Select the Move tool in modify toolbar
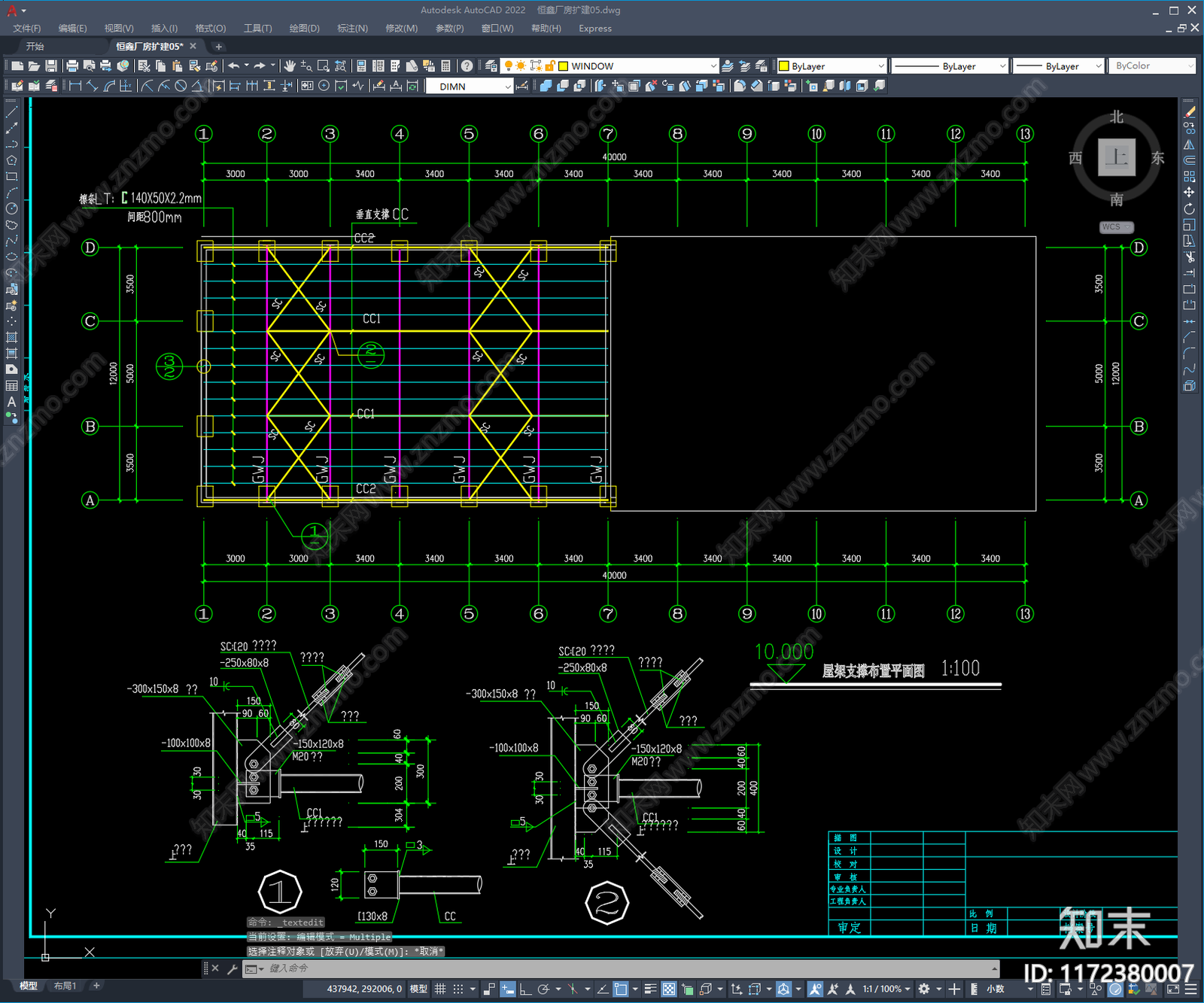 tap(1189, 193)
